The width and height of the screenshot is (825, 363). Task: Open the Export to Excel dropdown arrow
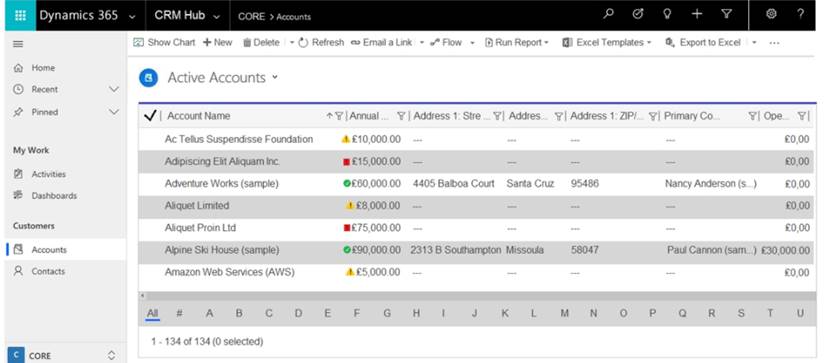point(754,43)
